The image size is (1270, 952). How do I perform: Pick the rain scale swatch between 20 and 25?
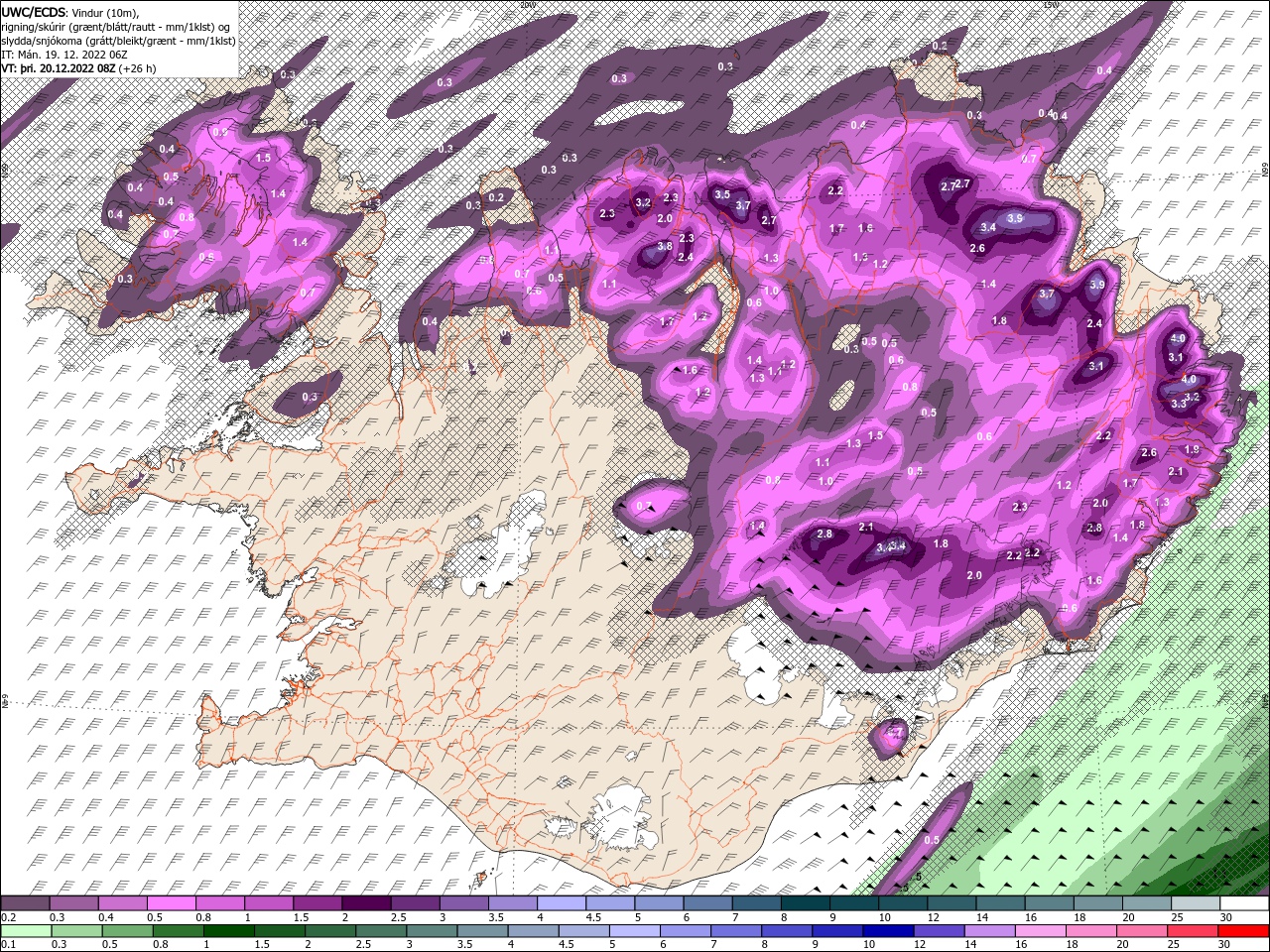[x=1143, y=930]
